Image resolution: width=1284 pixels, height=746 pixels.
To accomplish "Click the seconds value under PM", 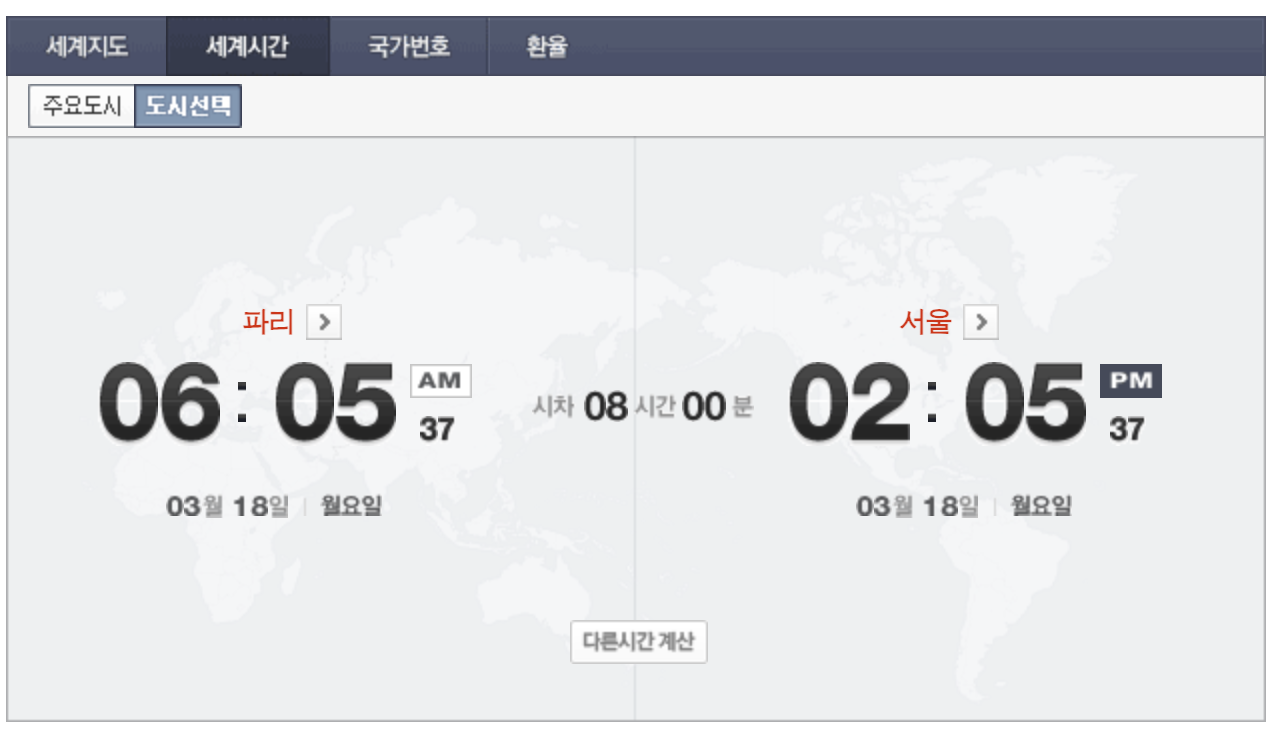I will (x=1127, y=430).
